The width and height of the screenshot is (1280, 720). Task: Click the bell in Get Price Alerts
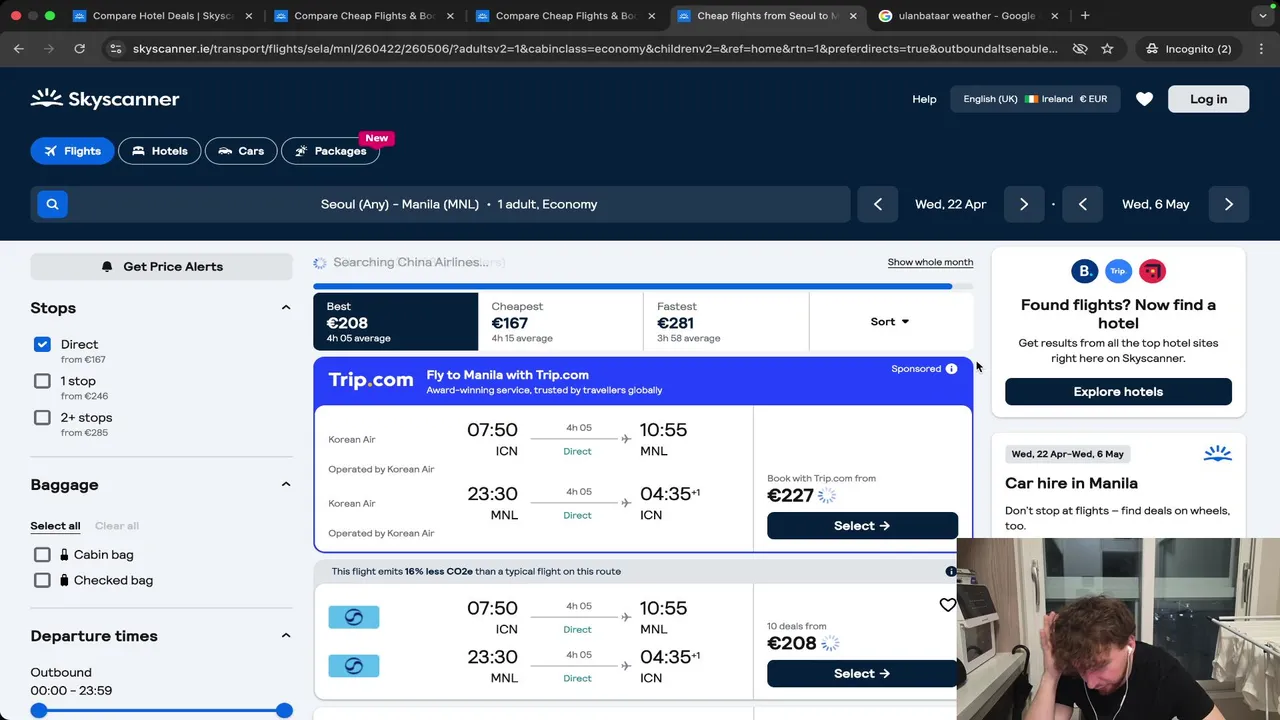107,267
